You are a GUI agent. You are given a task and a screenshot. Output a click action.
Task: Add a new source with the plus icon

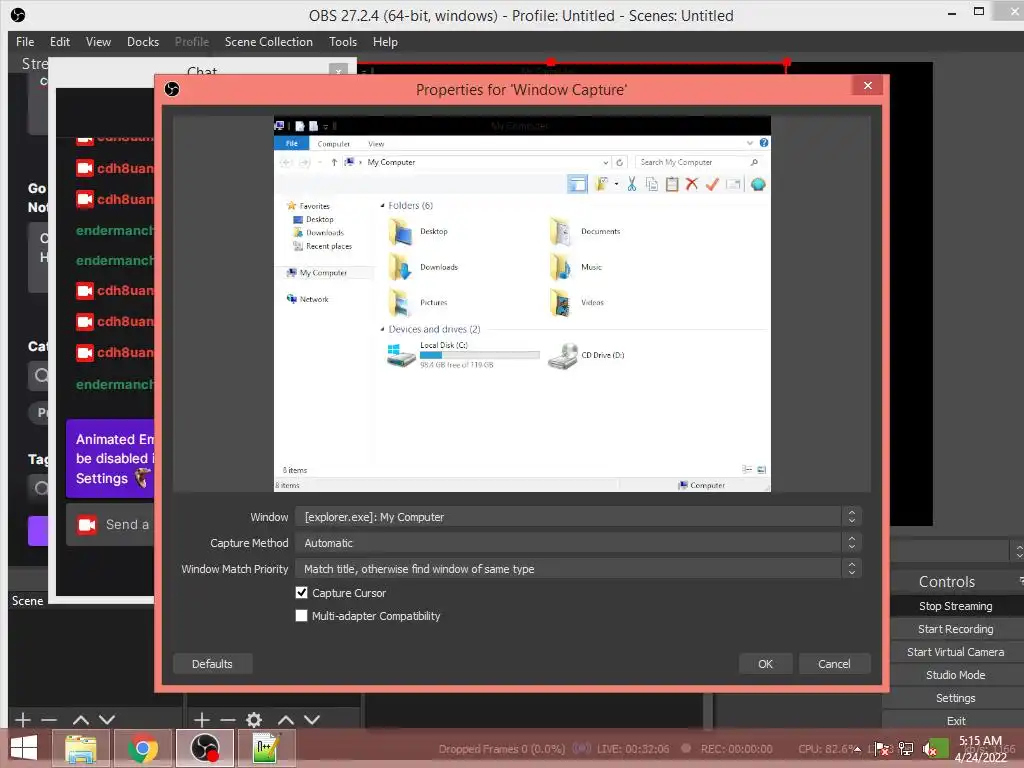coord(202,720)
